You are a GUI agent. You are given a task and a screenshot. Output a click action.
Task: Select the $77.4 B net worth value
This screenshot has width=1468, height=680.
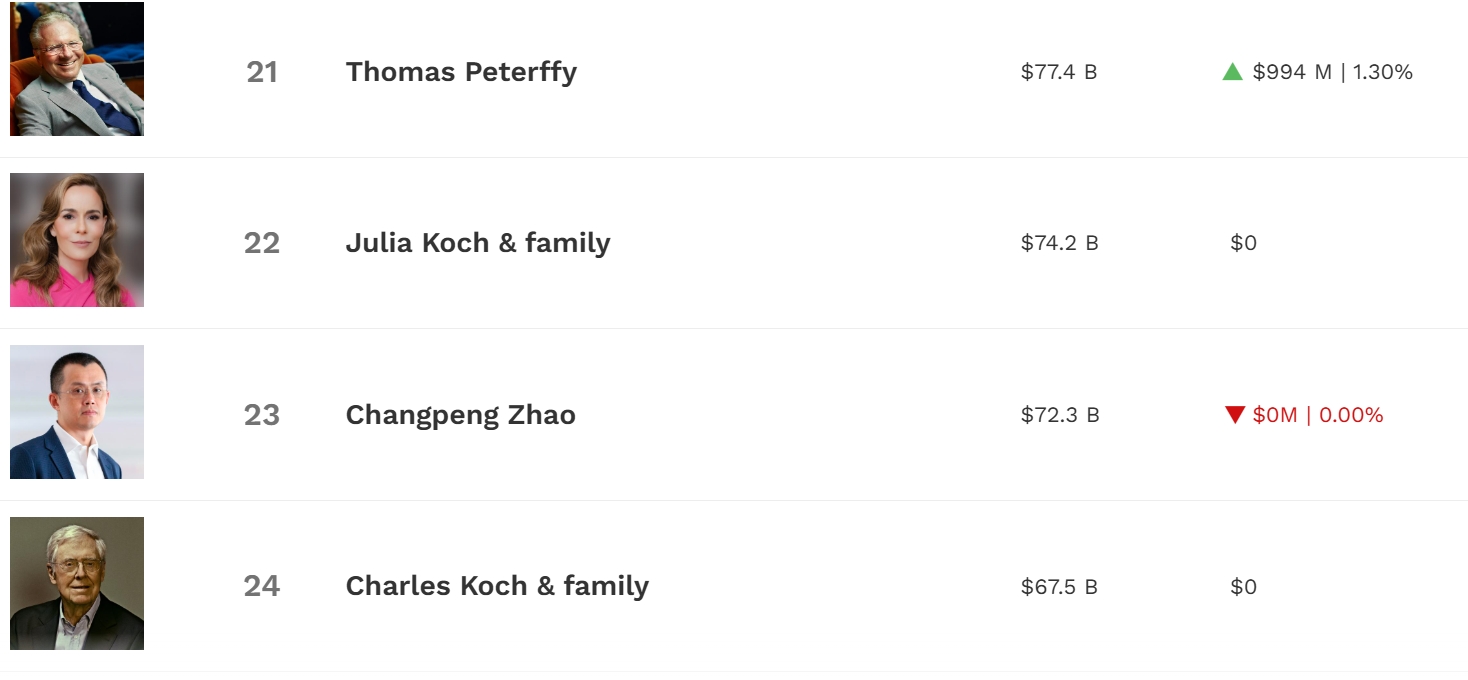coord(1059,72)
